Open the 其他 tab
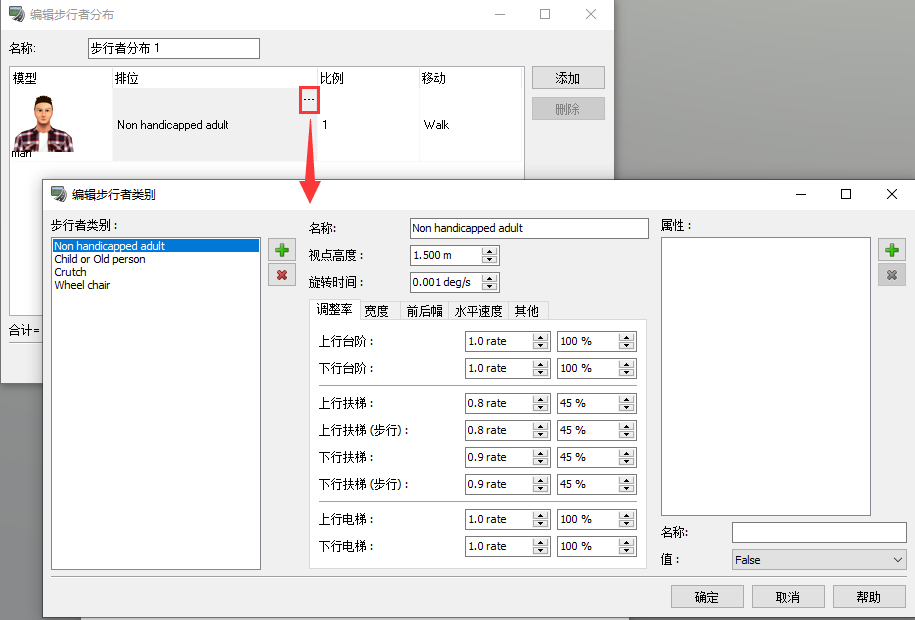This screenshot has width=915, height=620. pos(527,311)
